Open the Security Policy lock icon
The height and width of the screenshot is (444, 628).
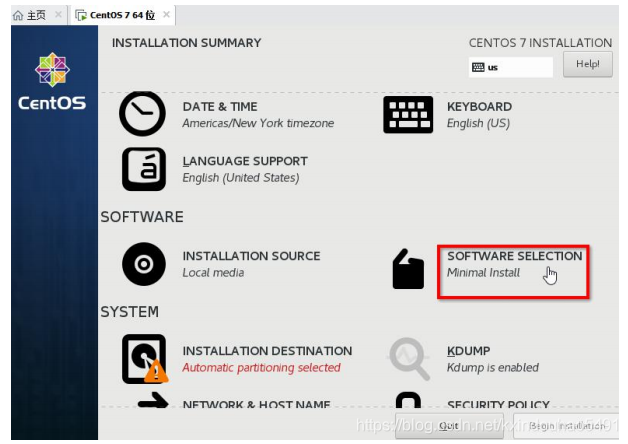point(408,400)
